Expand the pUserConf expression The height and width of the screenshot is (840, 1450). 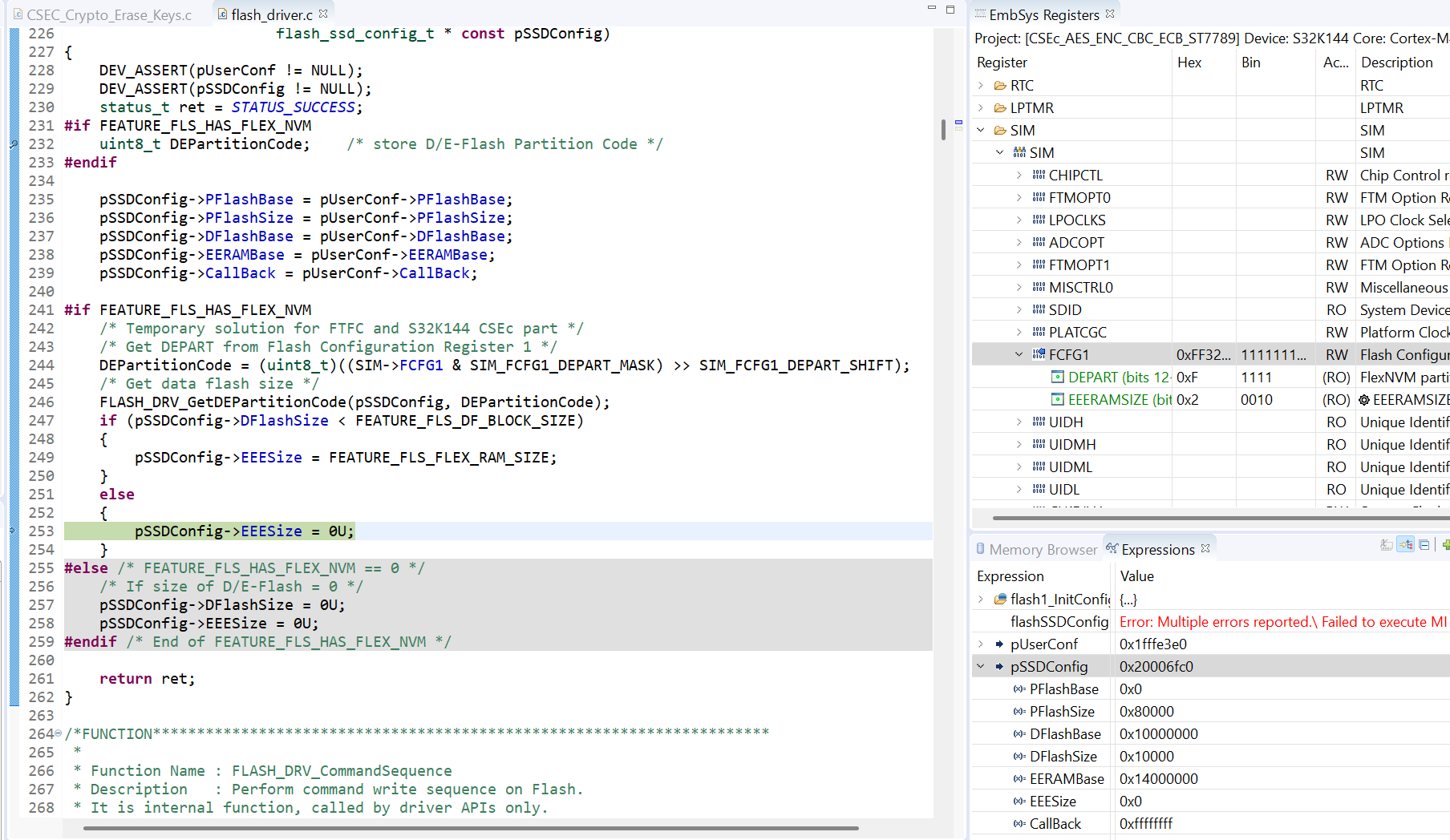click(x=979, y=644)
